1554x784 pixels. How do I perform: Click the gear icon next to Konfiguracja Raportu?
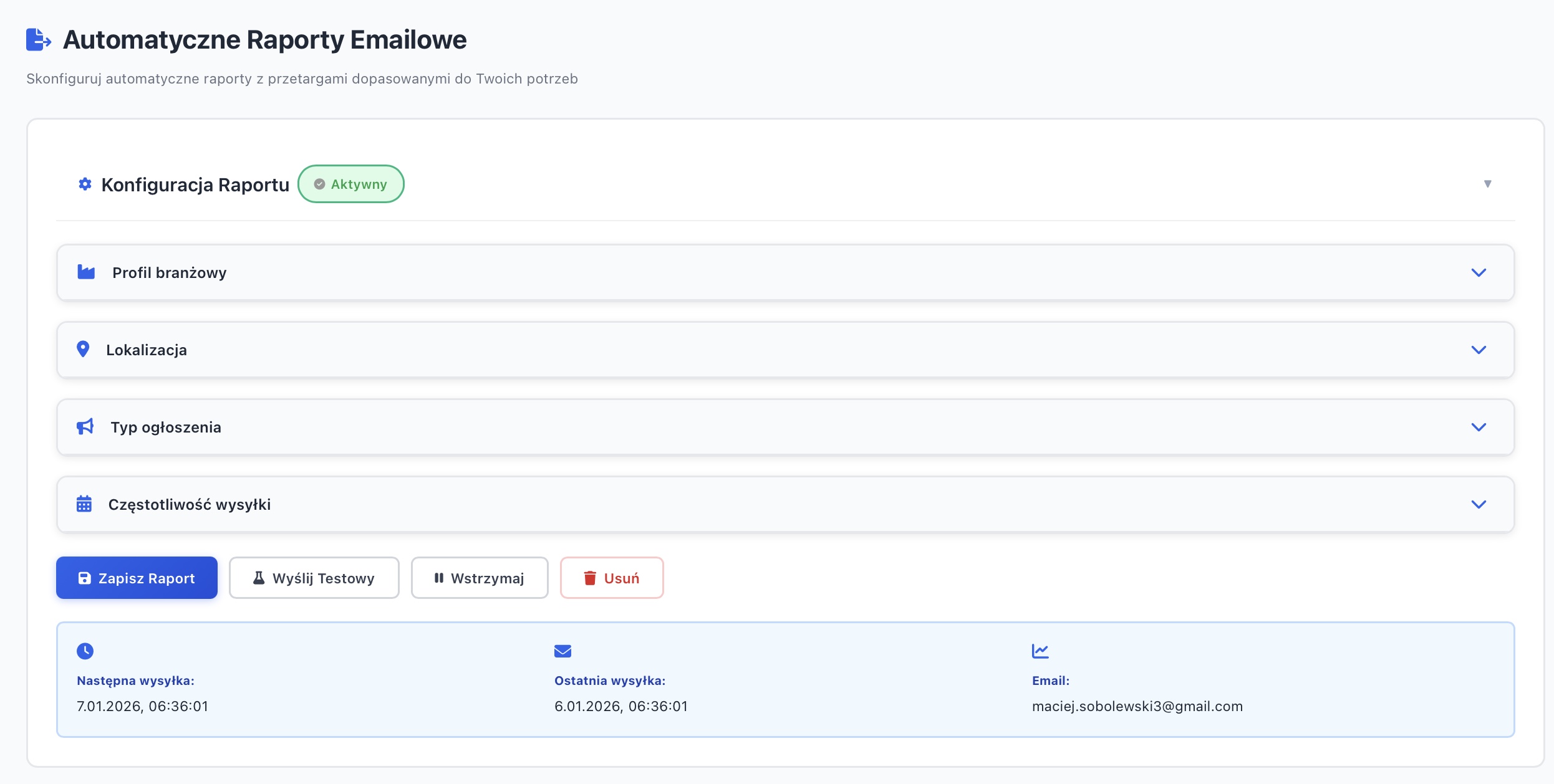pyautogui.click(x=85, y=184)
